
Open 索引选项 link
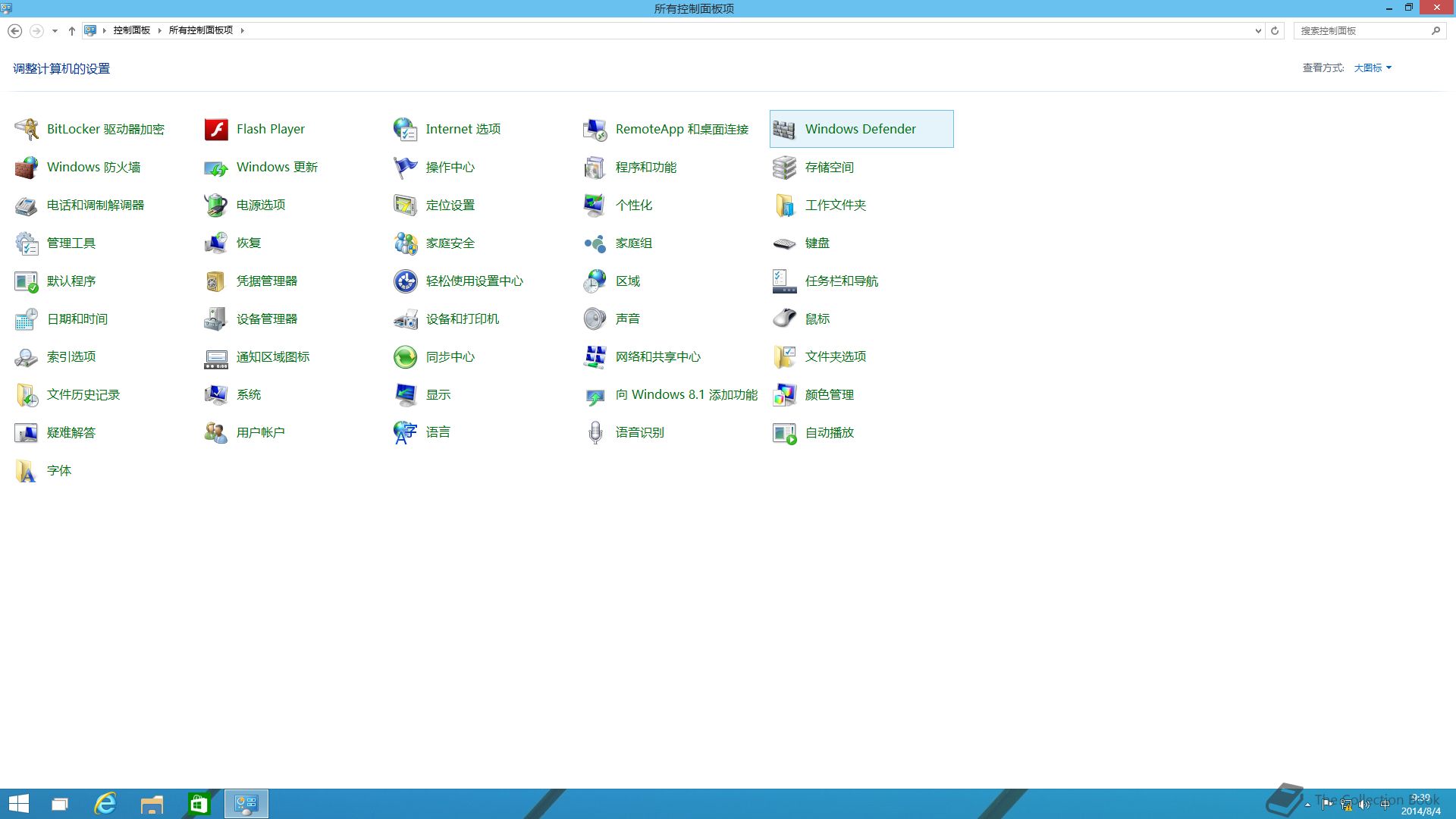click(71, 357)
